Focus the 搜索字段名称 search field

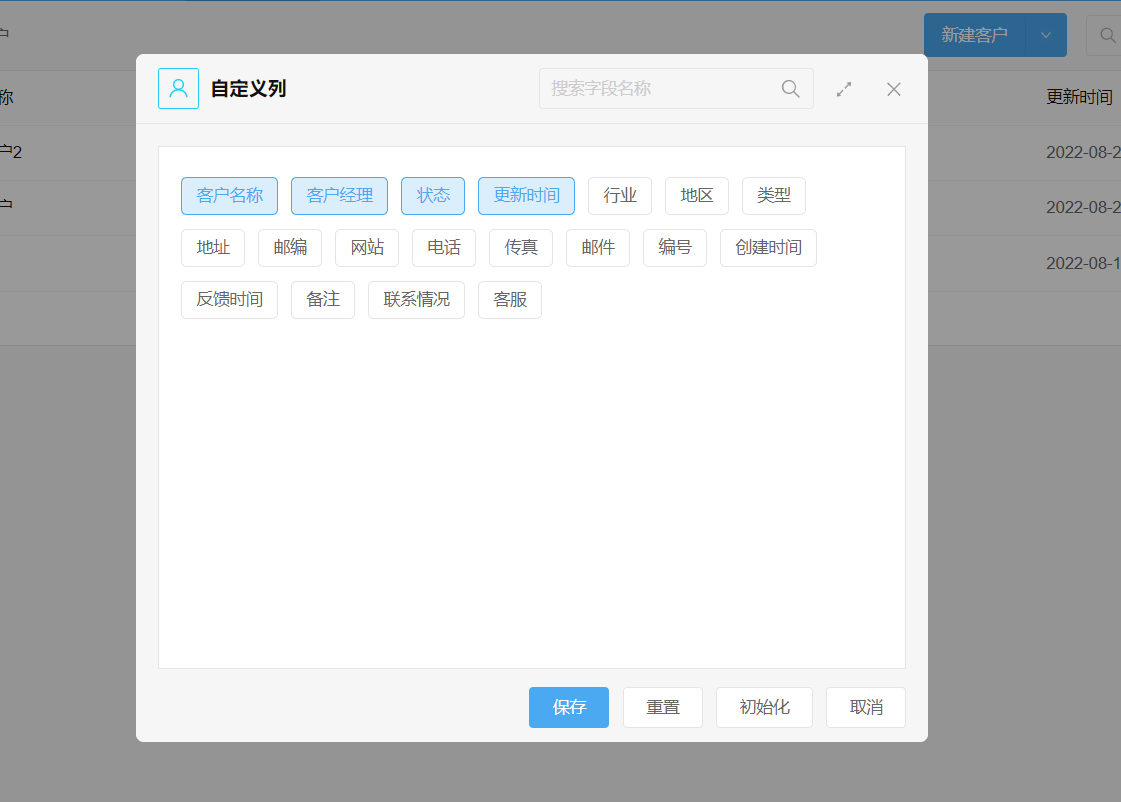pos(660,89)
